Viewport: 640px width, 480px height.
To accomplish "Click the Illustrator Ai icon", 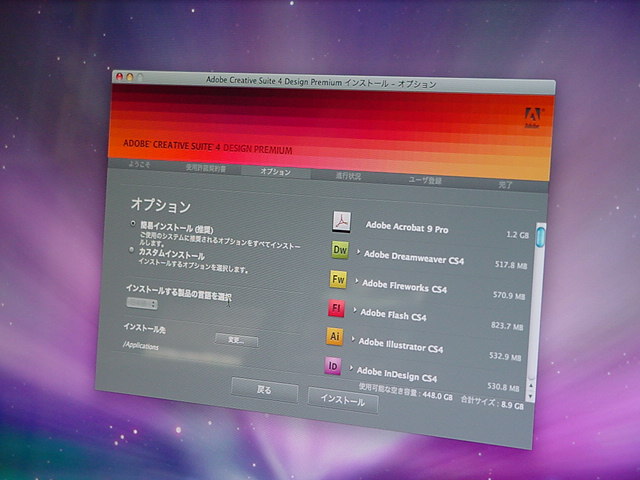I will coord(334,337).
